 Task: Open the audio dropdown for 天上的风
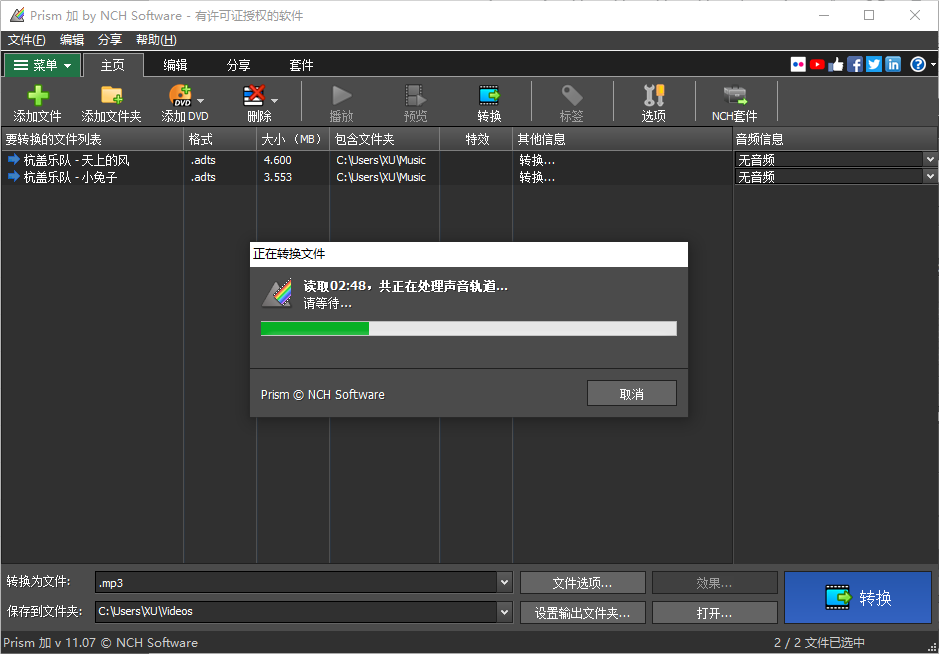930,158
